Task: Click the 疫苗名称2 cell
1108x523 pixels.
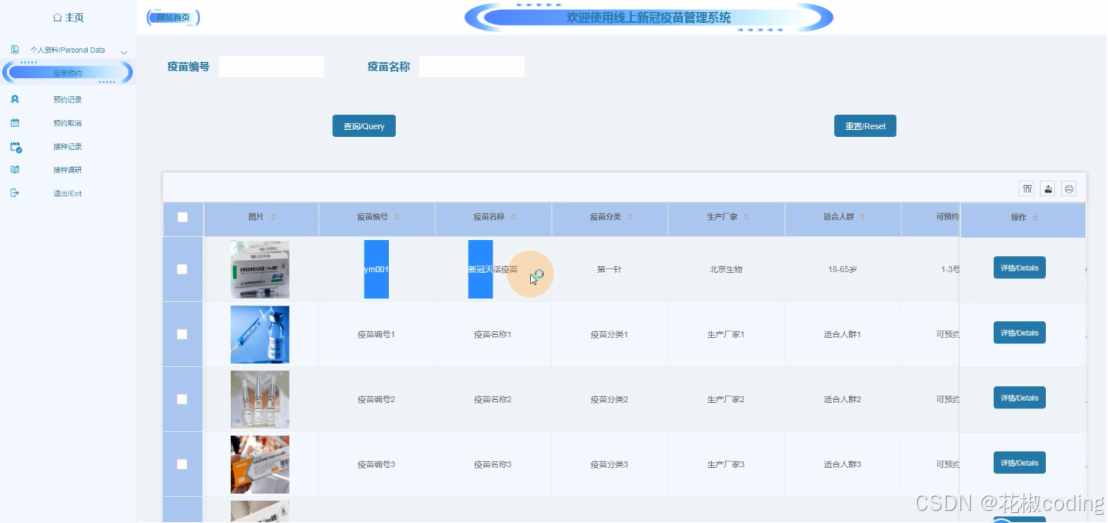Action: coord(493,399)
